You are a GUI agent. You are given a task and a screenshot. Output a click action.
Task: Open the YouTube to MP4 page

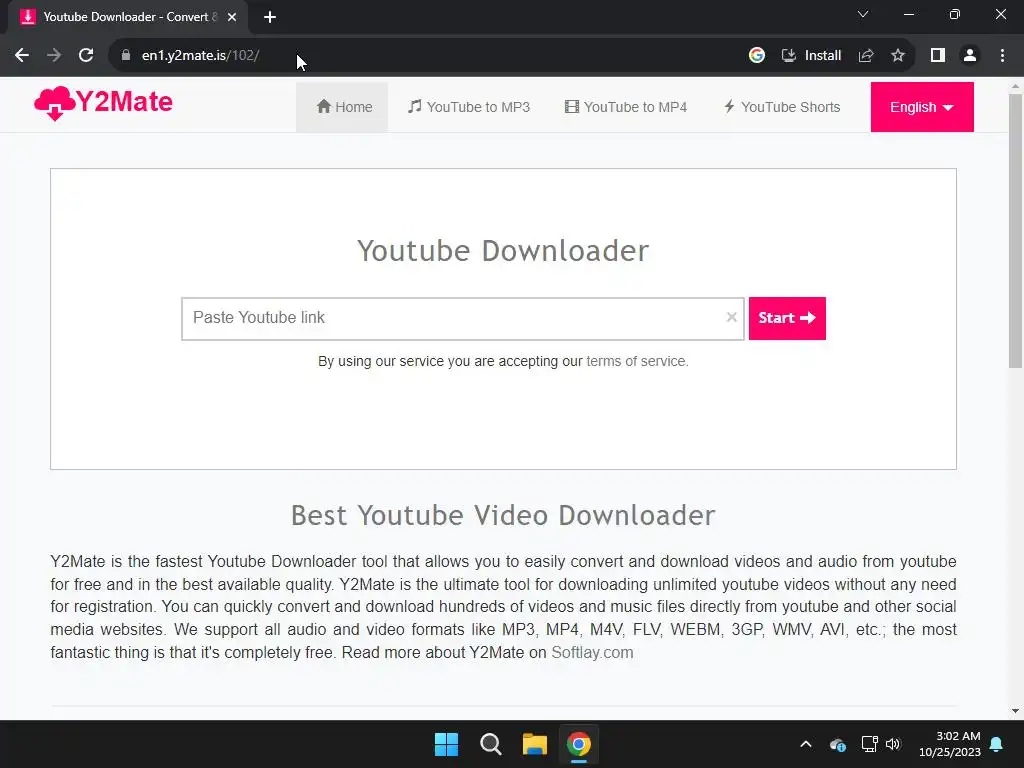[626, 107]
